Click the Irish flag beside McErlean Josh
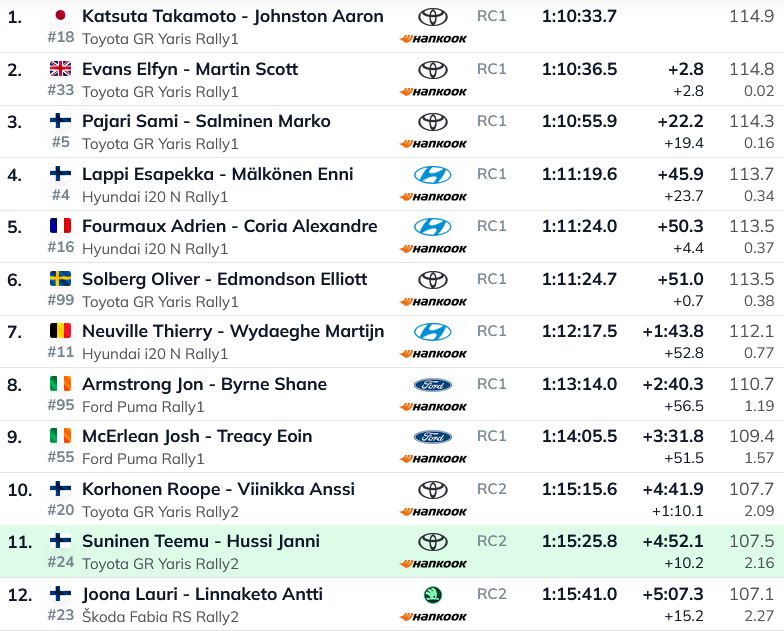The height and width of the screenshot is (631, 784). [x=60, y=436]
